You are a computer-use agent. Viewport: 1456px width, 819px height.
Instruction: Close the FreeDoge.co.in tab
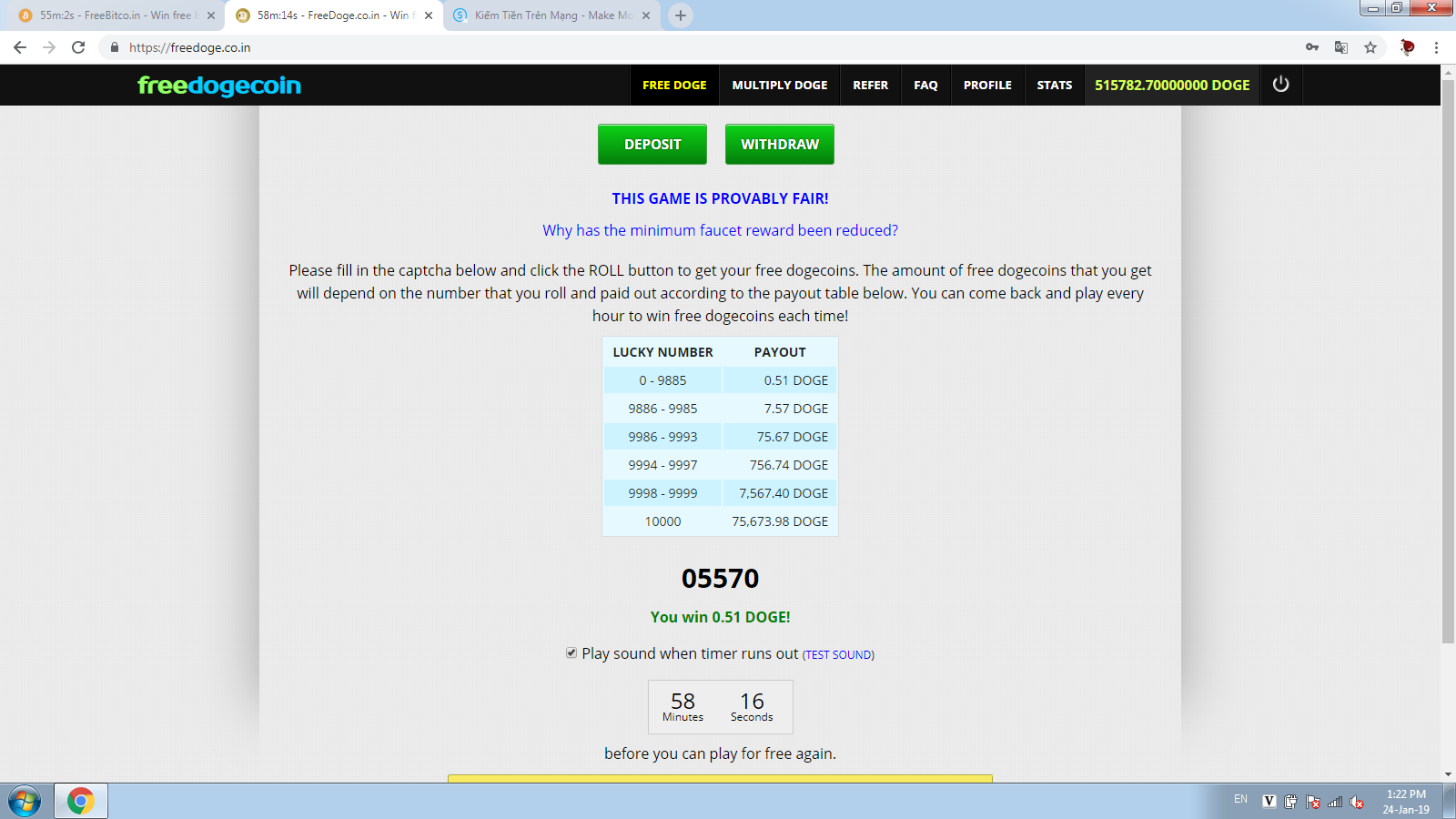tap(429, 15)
